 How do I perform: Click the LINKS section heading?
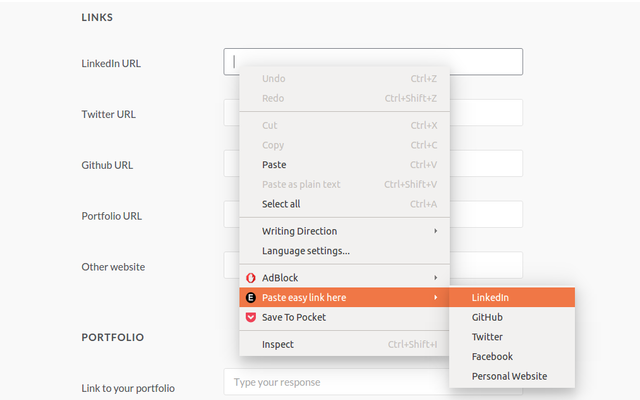pyautogui.click(x=97, y=18)
